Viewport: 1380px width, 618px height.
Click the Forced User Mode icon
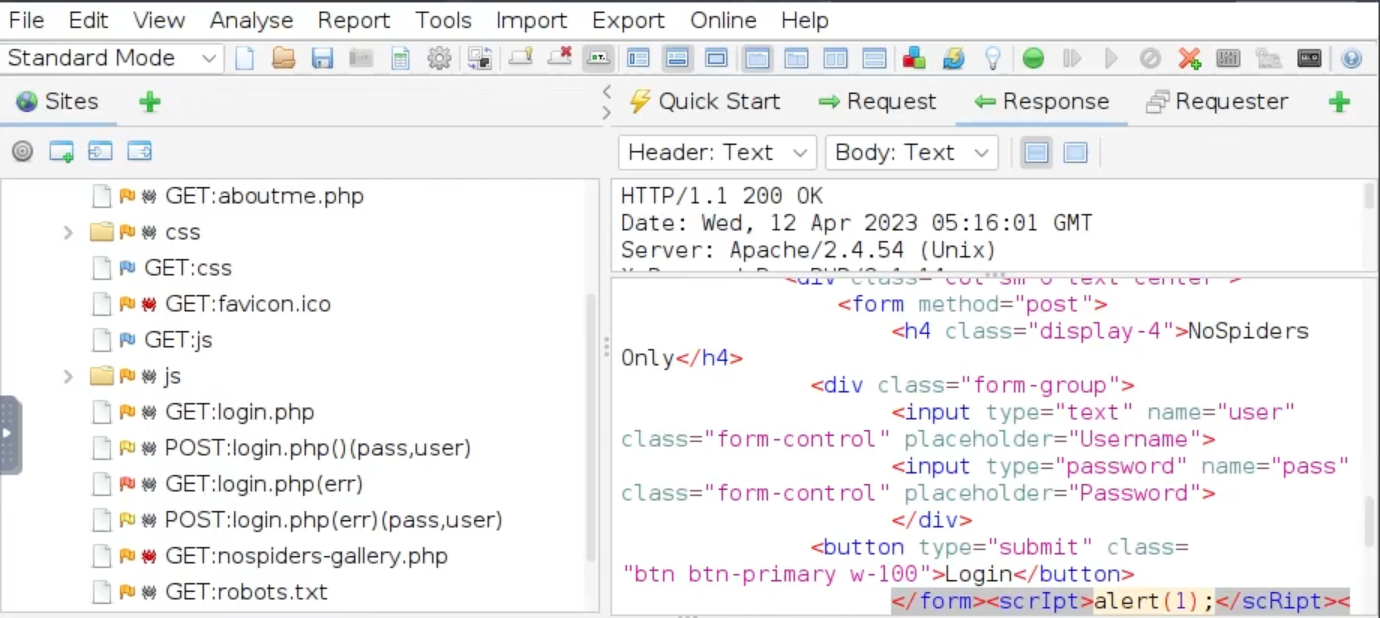point(1269,59)
